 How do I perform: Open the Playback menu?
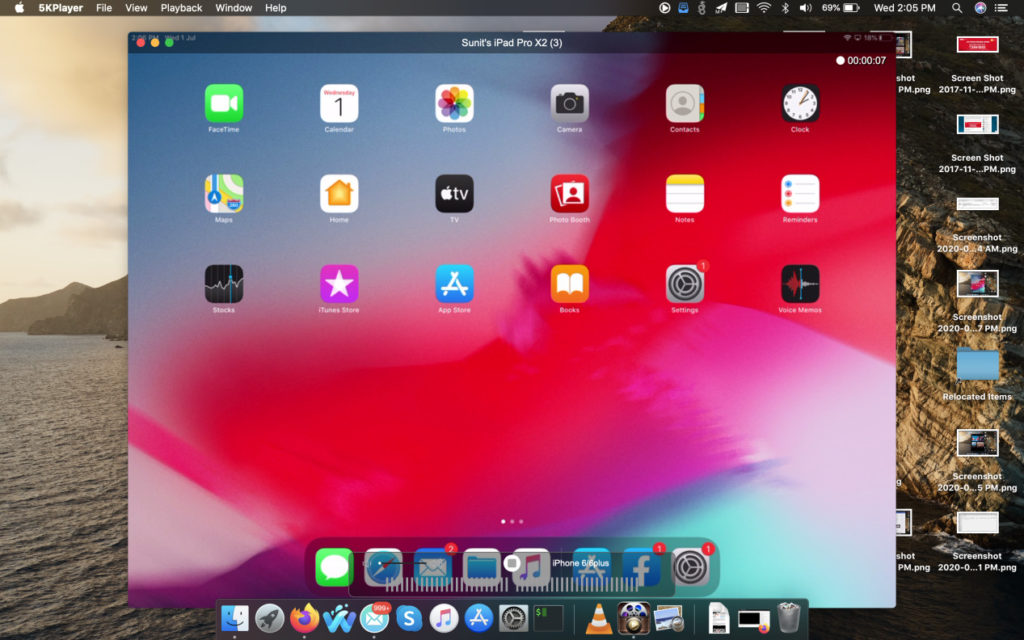pyautogui.click(x=182, y=8)
